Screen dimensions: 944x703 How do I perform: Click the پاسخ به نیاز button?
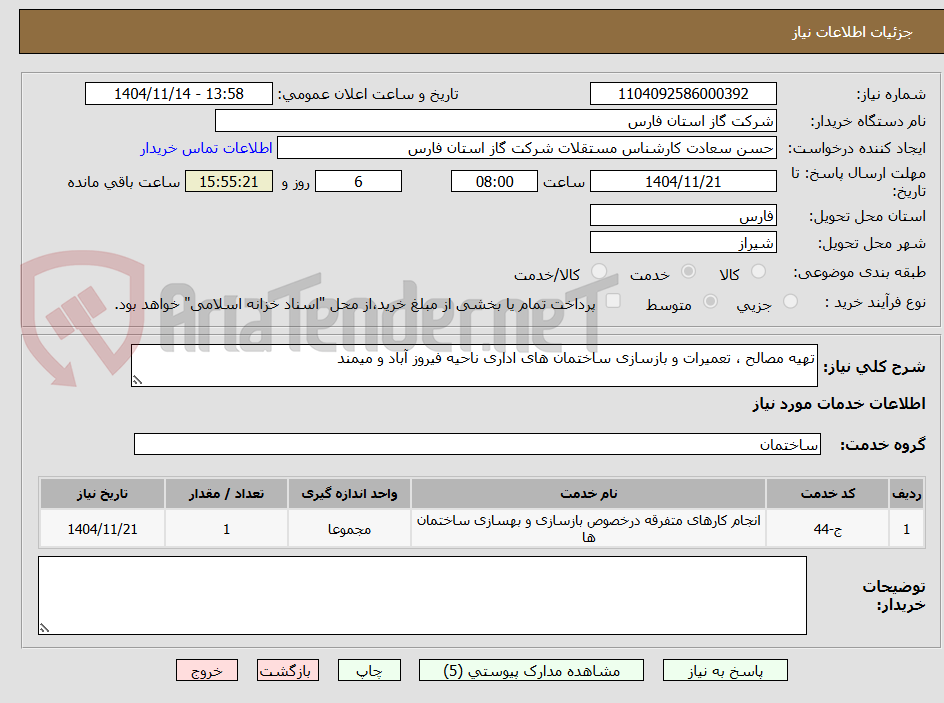click(725, 670)
